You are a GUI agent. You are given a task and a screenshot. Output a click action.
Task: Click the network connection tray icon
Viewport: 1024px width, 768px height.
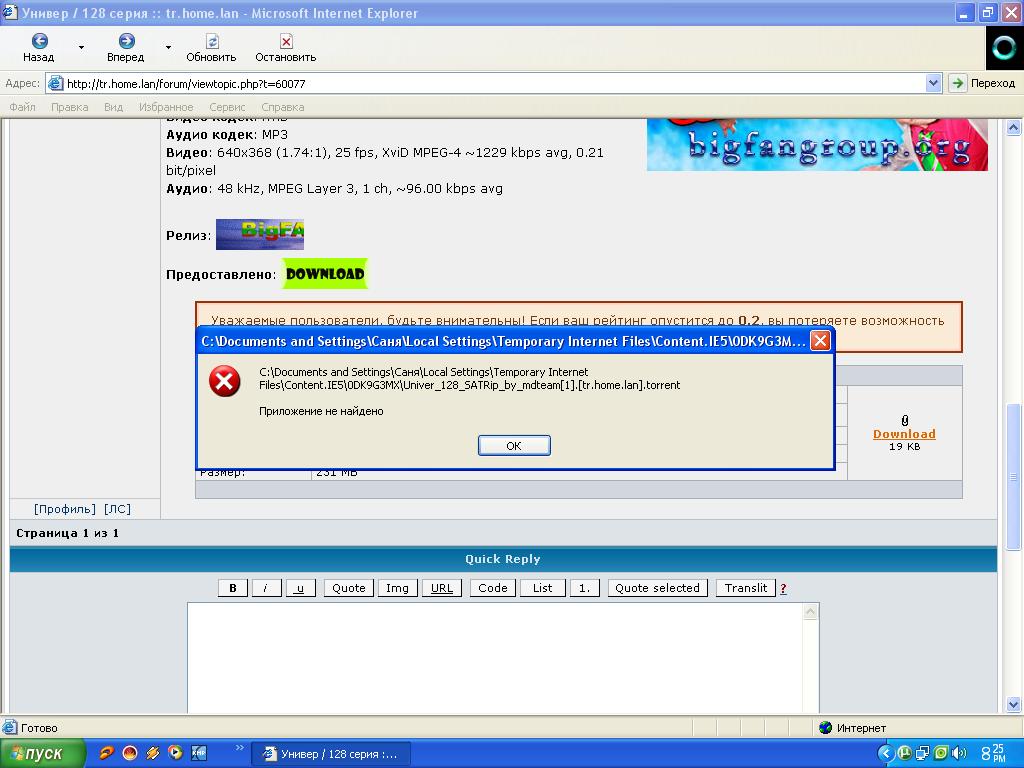click(x=923, y=754)
